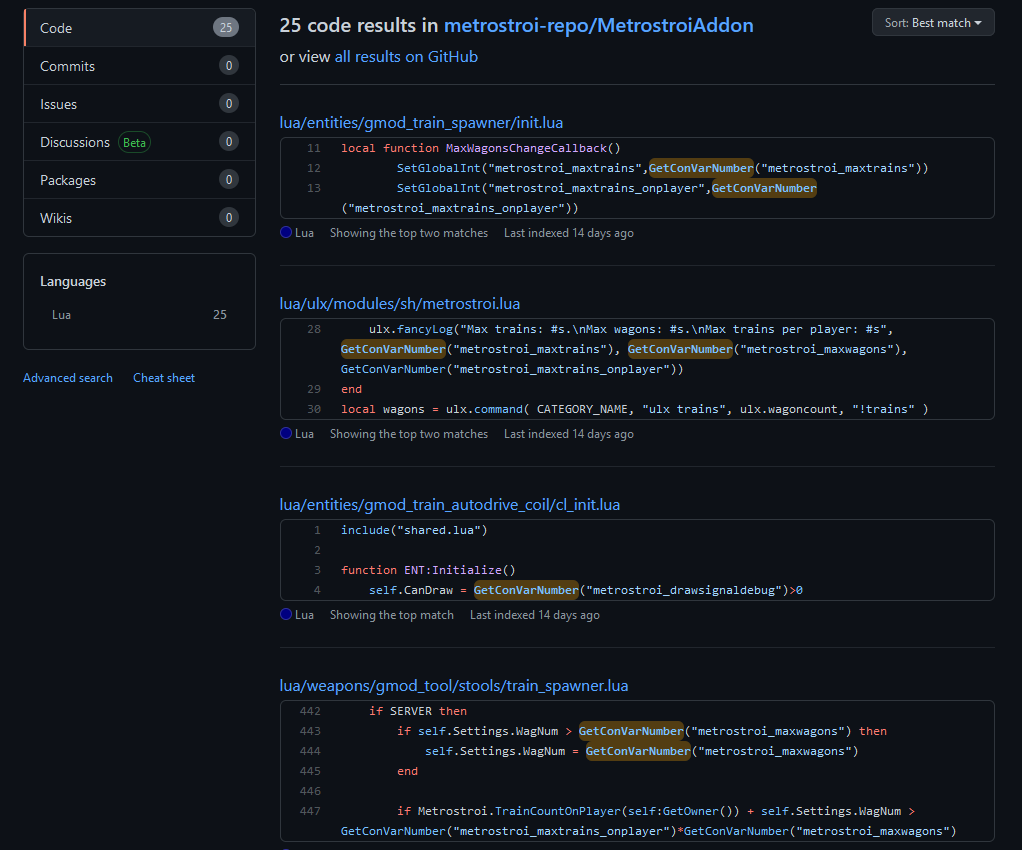Click the "0" badge next to Issues
The width and height of the screenshot is (1022, 850).
228,103
